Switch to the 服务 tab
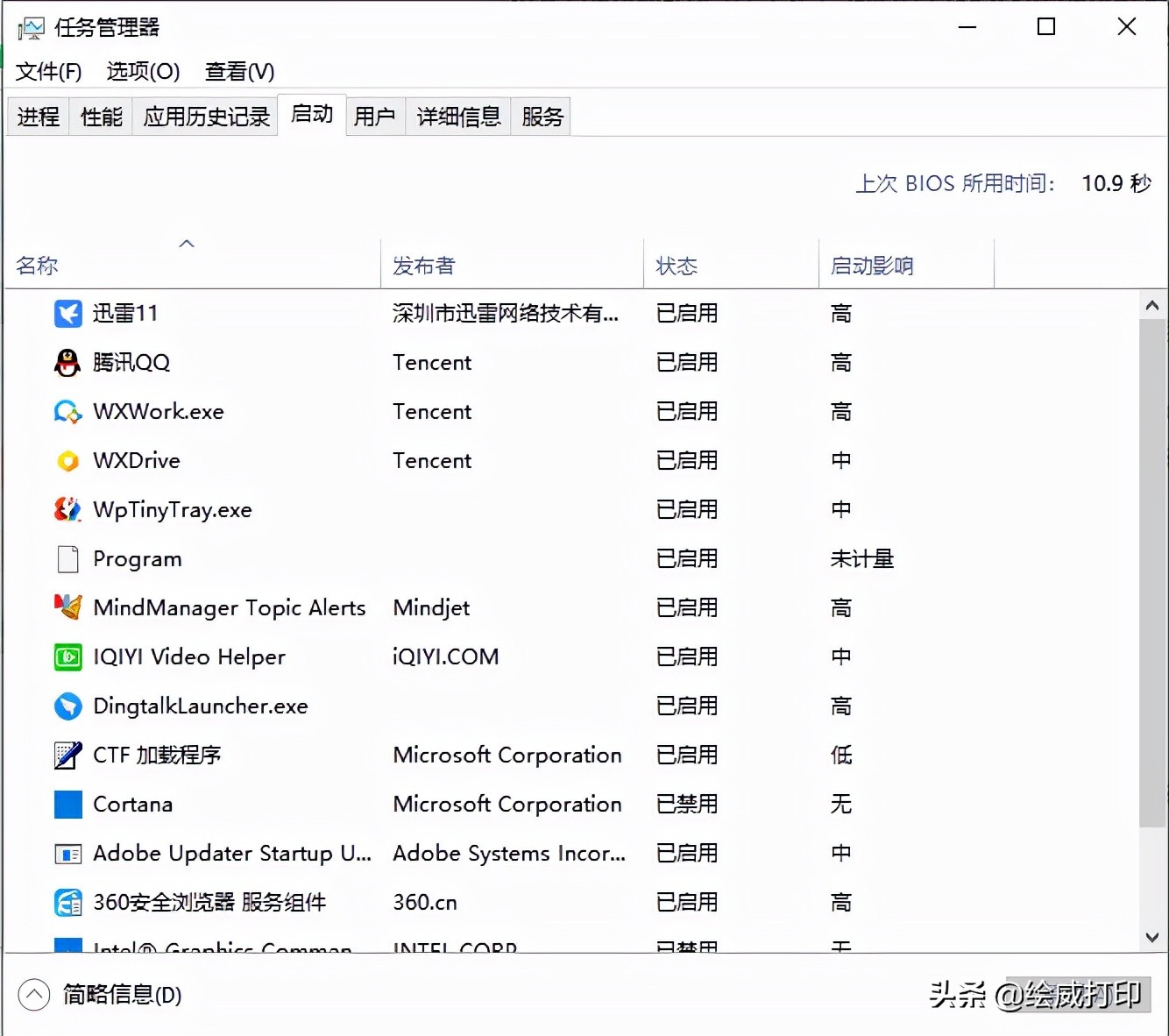 540,115
